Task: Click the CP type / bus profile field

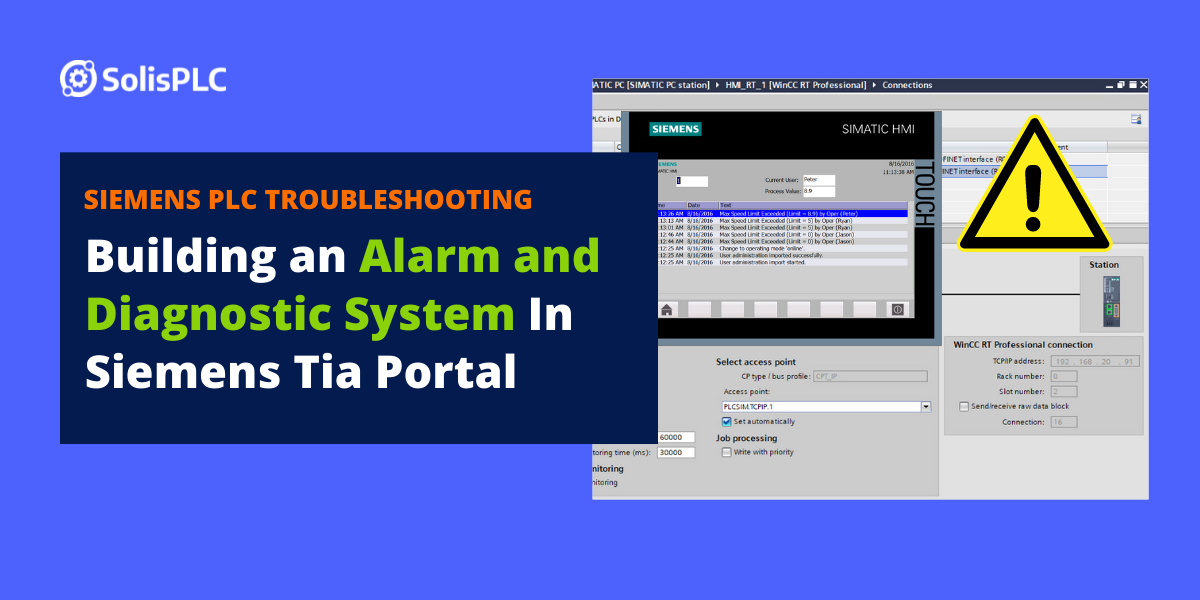Action: click(x=870, y=375)
